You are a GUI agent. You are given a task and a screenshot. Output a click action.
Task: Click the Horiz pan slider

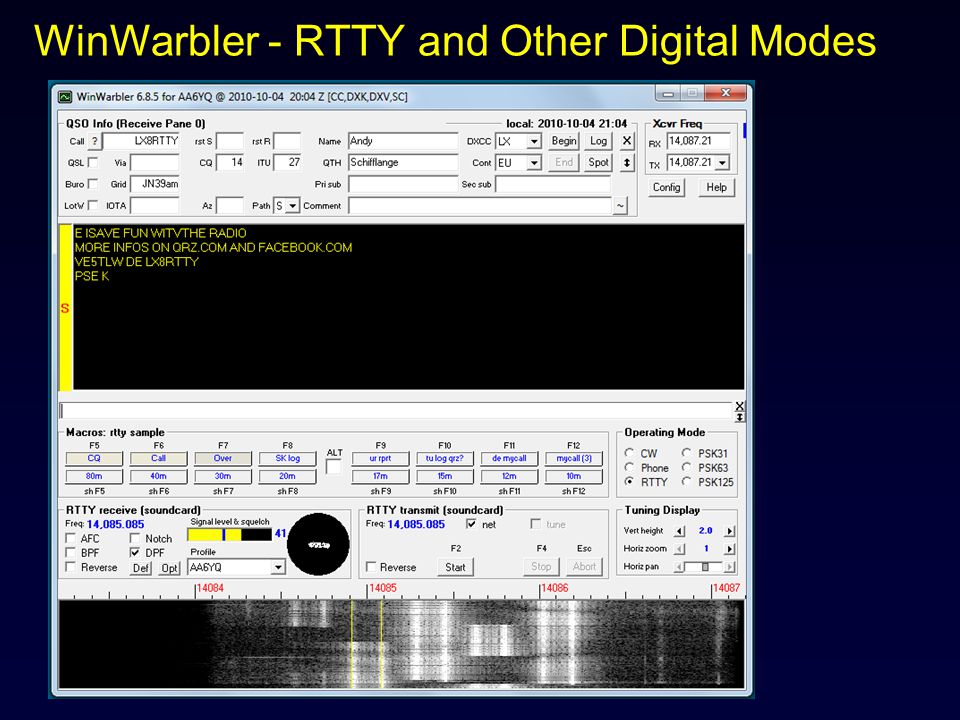point(705,567)
